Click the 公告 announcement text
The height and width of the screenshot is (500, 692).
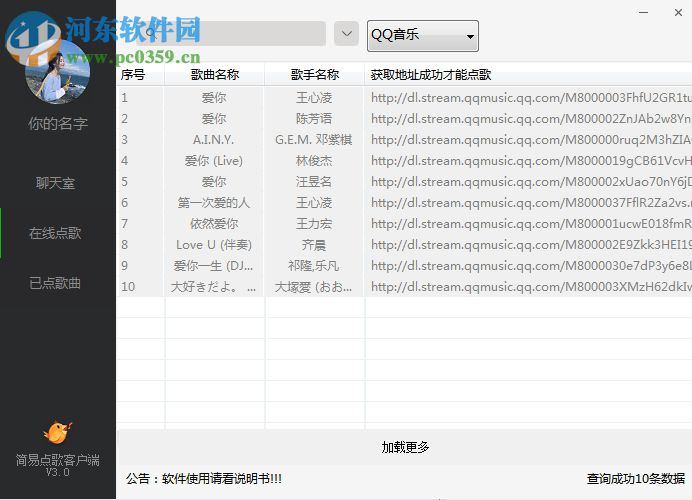[204, 479]
